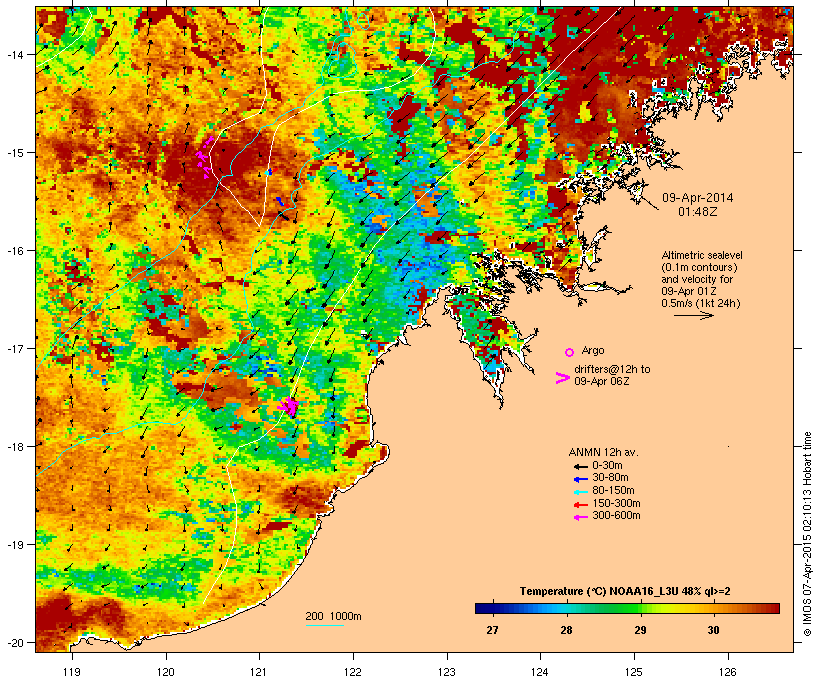Click the magenta drifters arrowhead symbol in legend
Screen dimensions: 820x680
pyautogui.click(x=563, y=378)
